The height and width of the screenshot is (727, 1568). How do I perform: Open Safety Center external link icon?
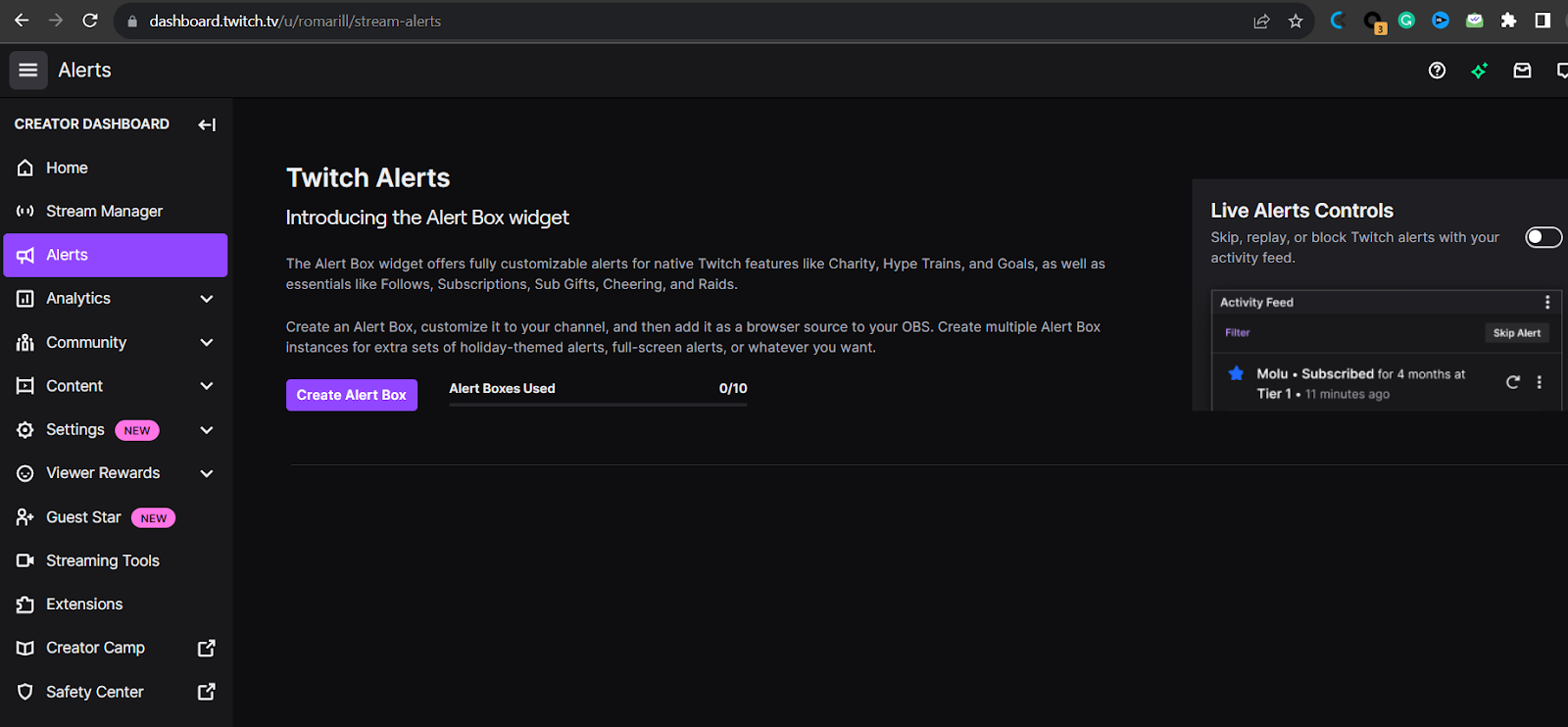[x=207, y=692]
